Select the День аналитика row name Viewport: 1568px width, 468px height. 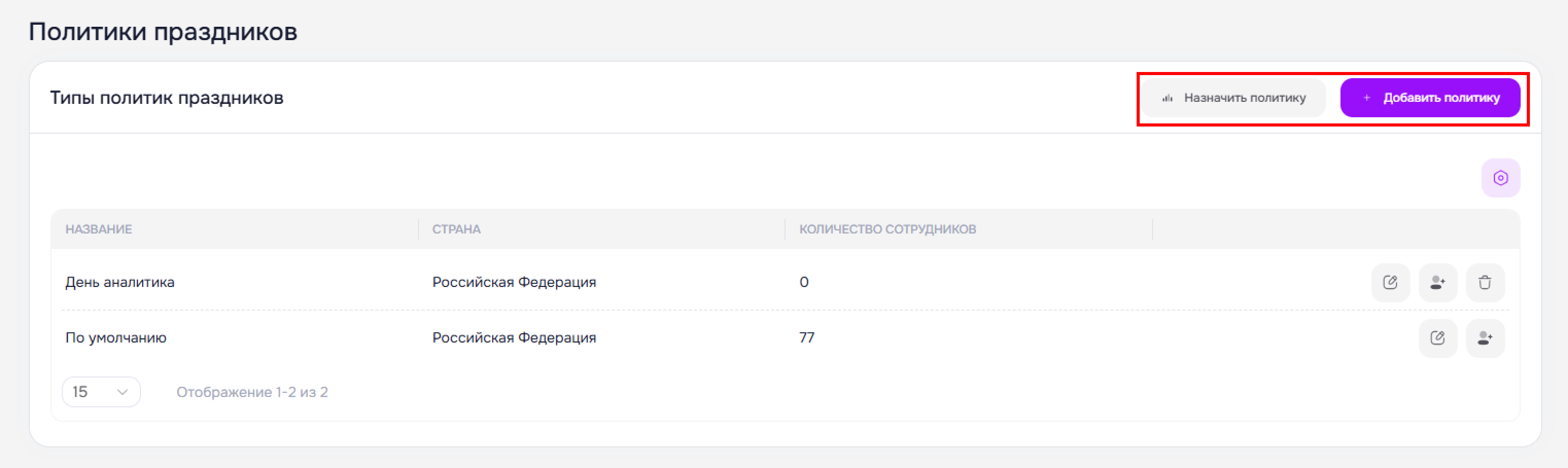click(120, 282)
